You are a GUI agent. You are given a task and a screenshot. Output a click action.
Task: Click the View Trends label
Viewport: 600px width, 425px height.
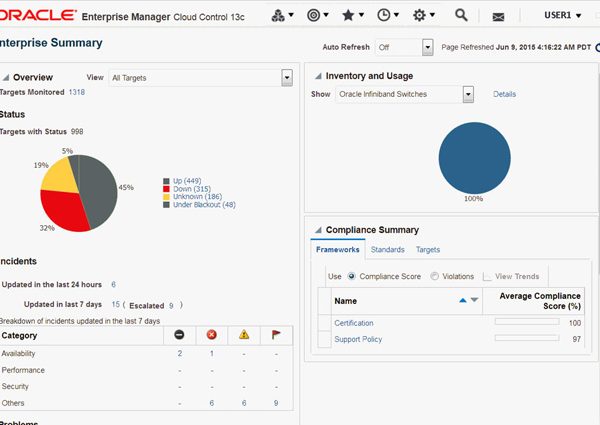pos(517,276)
